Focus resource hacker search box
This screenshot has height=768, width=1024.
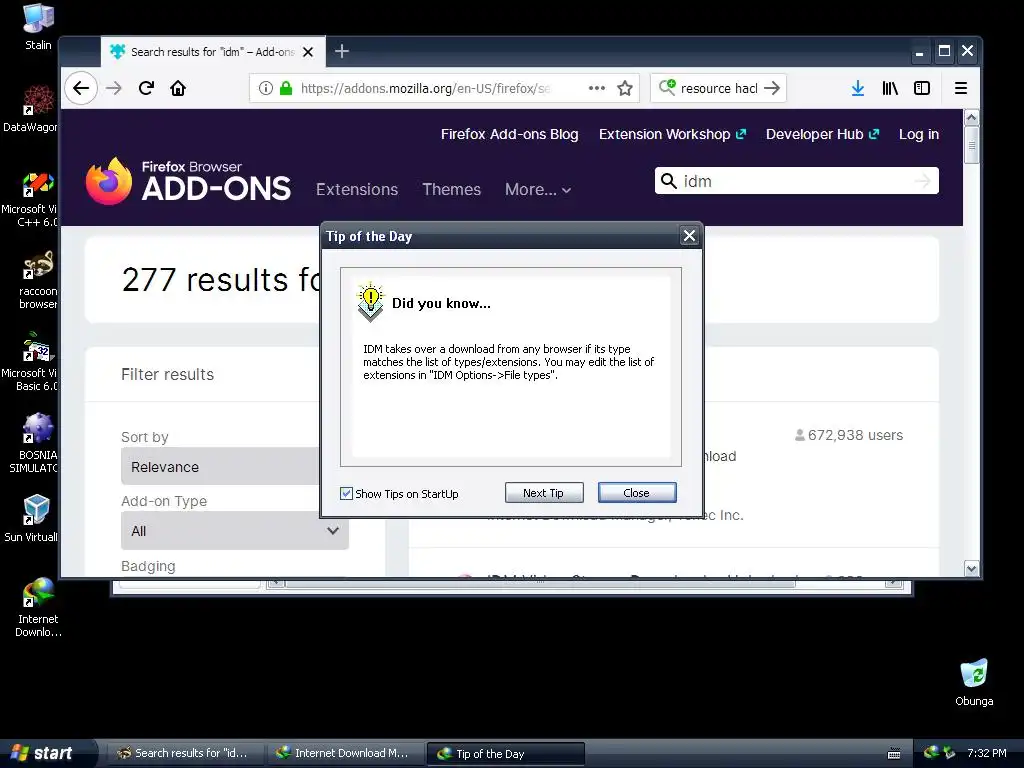pyautogui.click(x=720, y=88)
